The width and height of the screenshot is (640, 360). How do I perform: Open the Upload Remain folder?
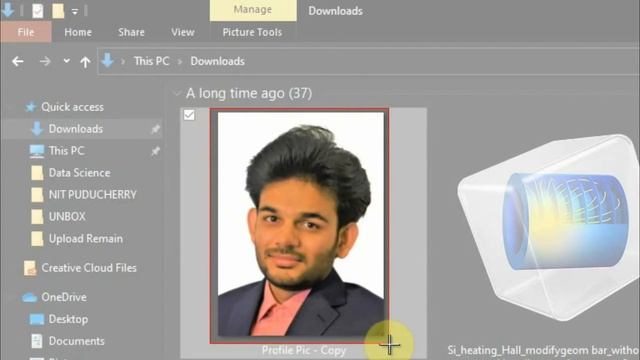[86, 239]
